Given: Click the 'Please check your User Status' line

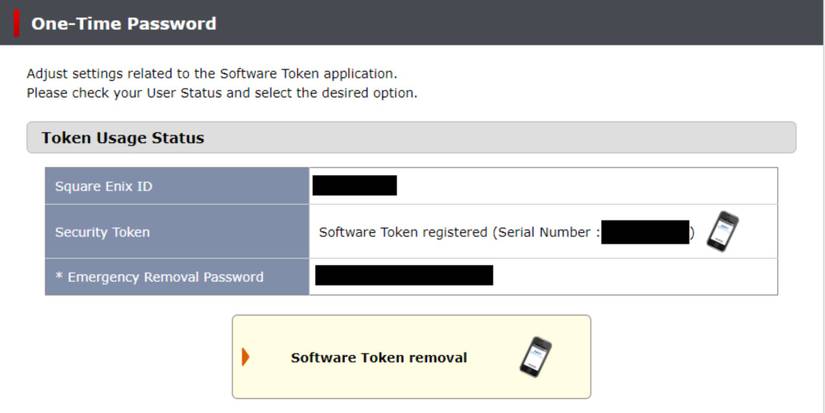Looking at the screenshot, I should pos(221,93).
